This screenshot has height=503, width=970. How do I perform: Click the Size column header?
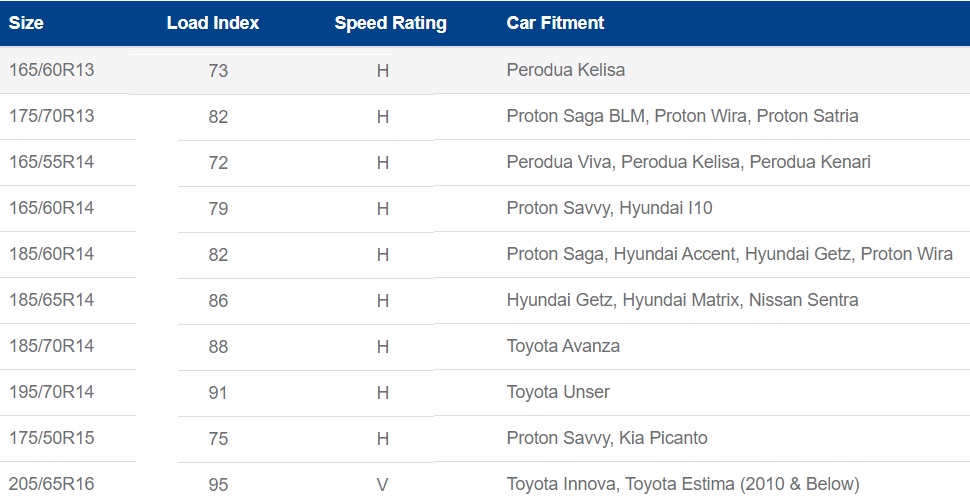(26, 23)
